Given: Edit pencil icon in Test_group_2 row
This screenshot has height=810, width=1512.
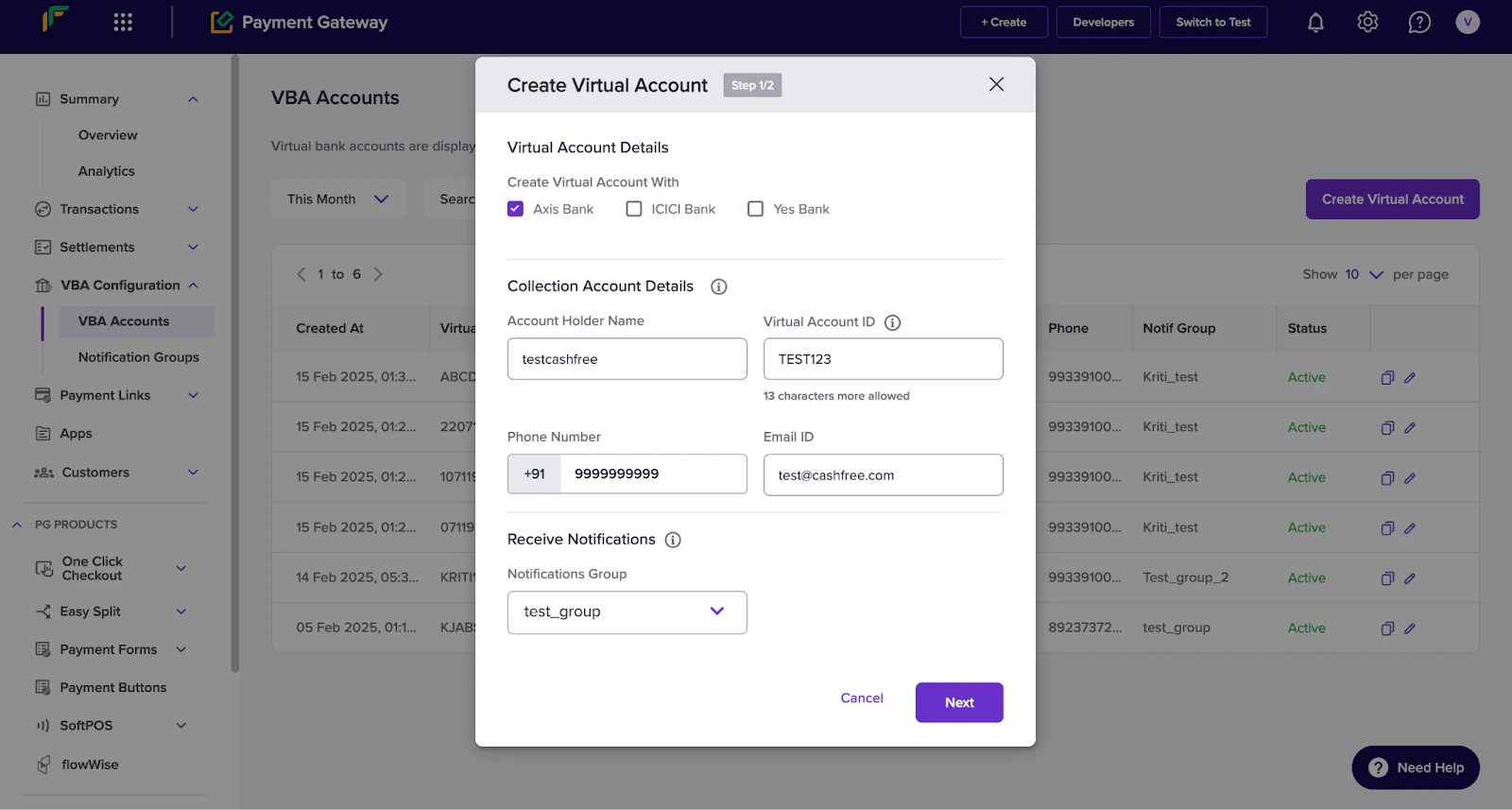Looking at the screenshot, I should (x=1410, y=578).
